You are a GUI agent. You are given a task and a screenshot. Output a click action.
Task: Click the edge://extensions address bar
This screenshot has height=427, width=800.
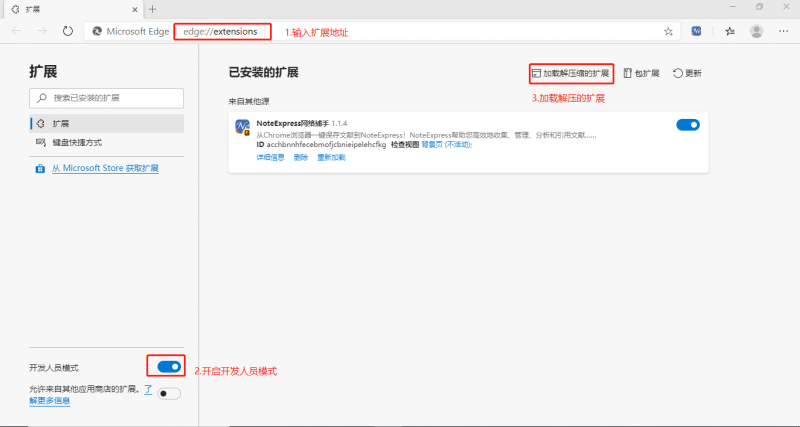click(382, 31)
